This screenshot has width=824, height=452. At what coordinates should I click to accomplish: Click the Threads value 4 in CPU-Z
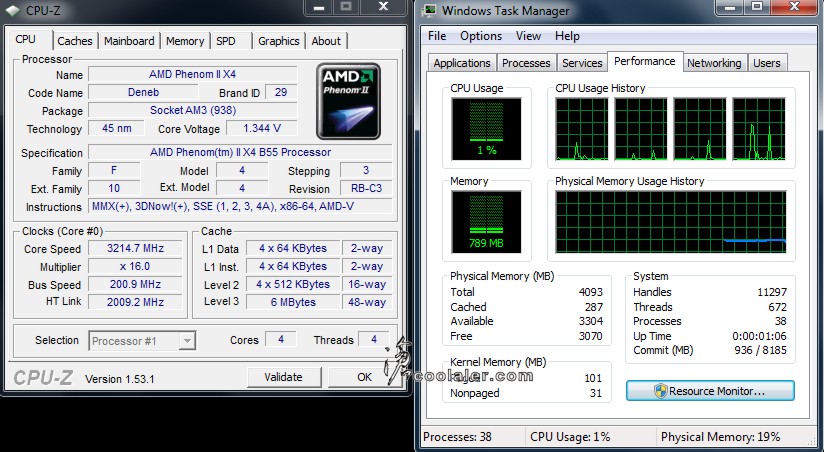[x=374, y=340]
